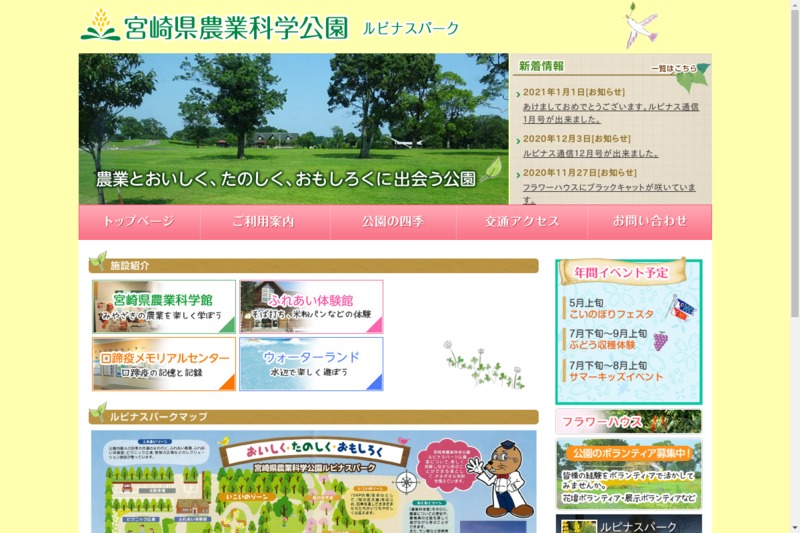The height and width of the screenshot is (533, 800).
Task: Click the 一覧はこちら news list link
Action: (x=673, y=69)
